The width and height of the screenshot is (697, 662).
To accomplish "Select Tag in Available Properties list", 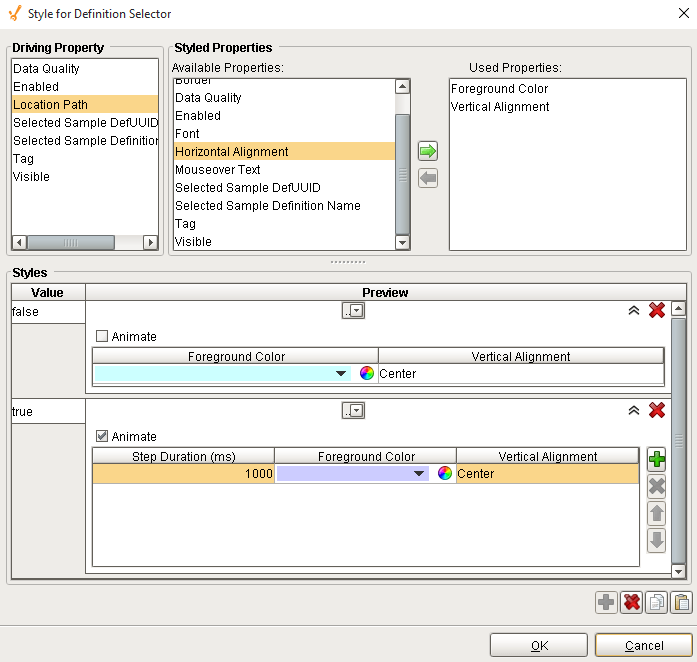I will pyautogui.click(x=284, y=224).
